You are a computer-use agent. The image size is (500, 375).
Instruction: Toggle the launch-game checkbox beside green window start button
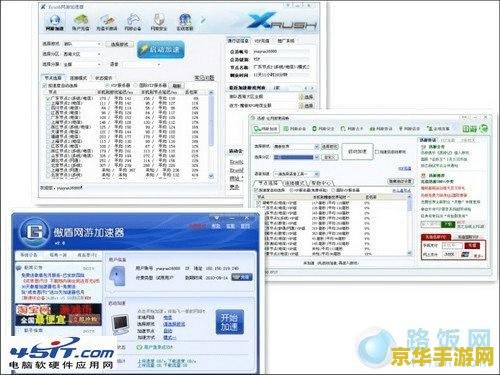(377, 152)
